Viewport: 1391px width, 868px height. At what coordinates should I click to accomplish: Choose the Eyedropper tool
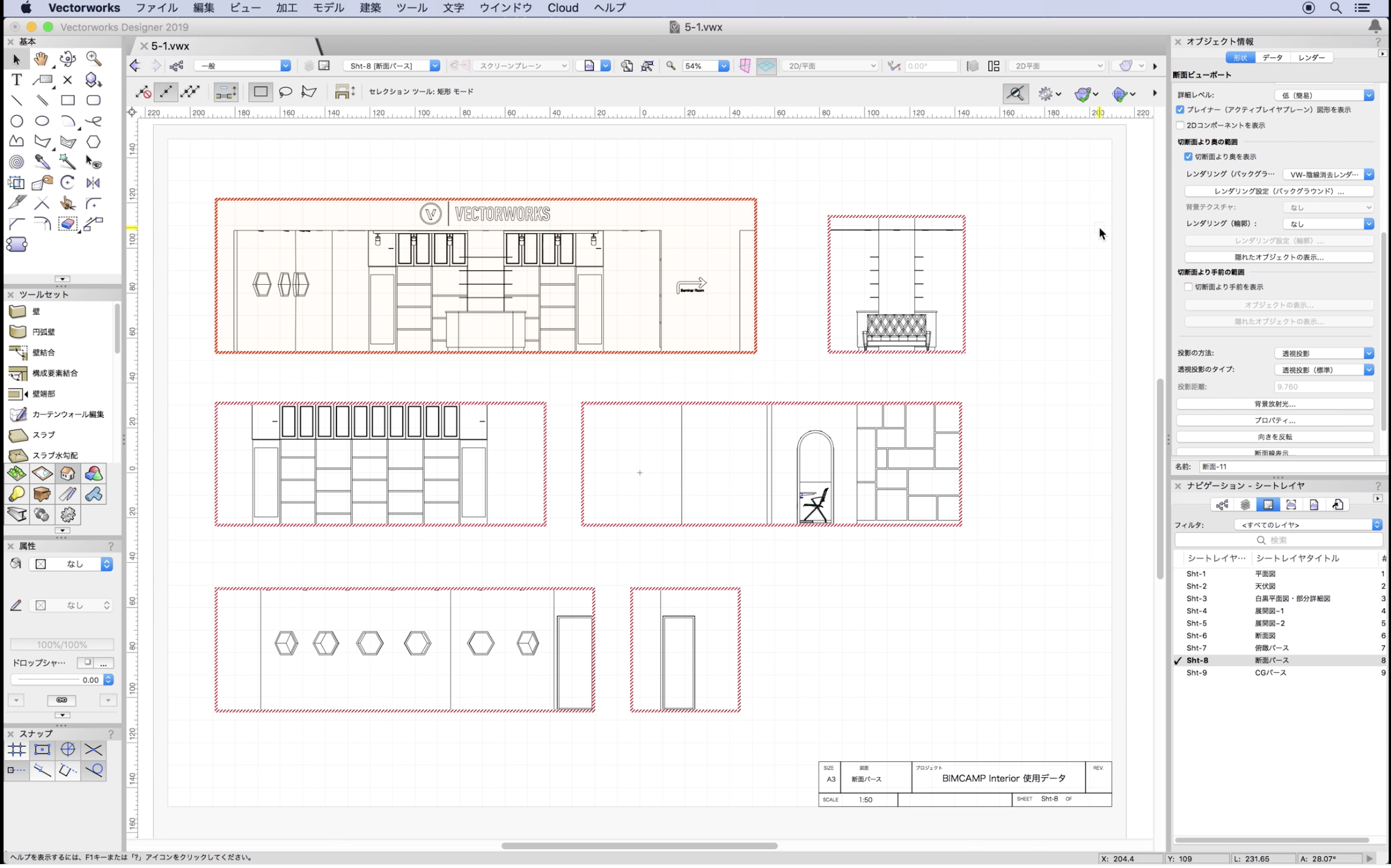(x=42, y=162)
